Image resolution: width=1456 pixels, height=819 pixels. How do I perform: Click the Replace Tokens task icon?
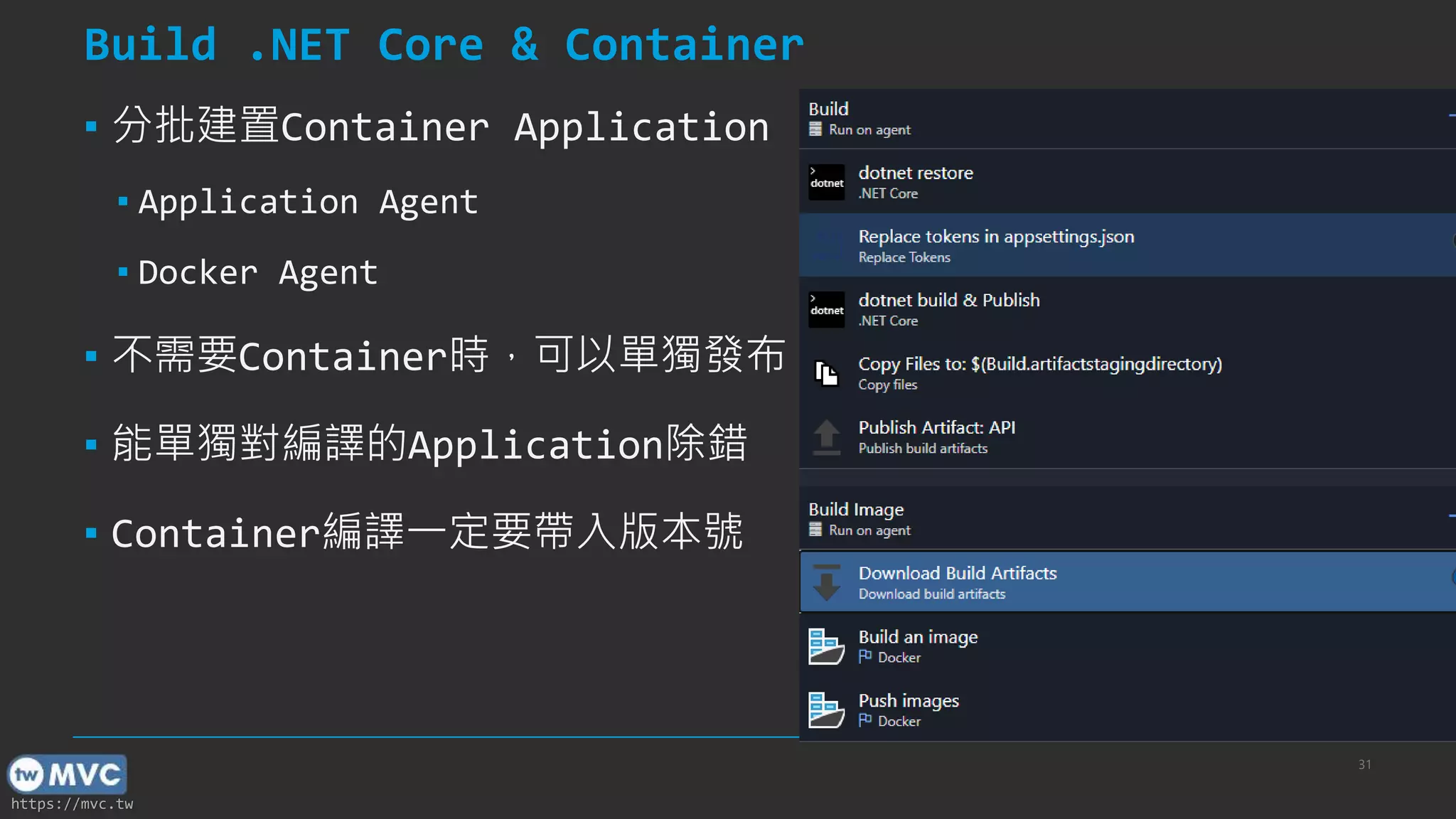coord(827,245)
